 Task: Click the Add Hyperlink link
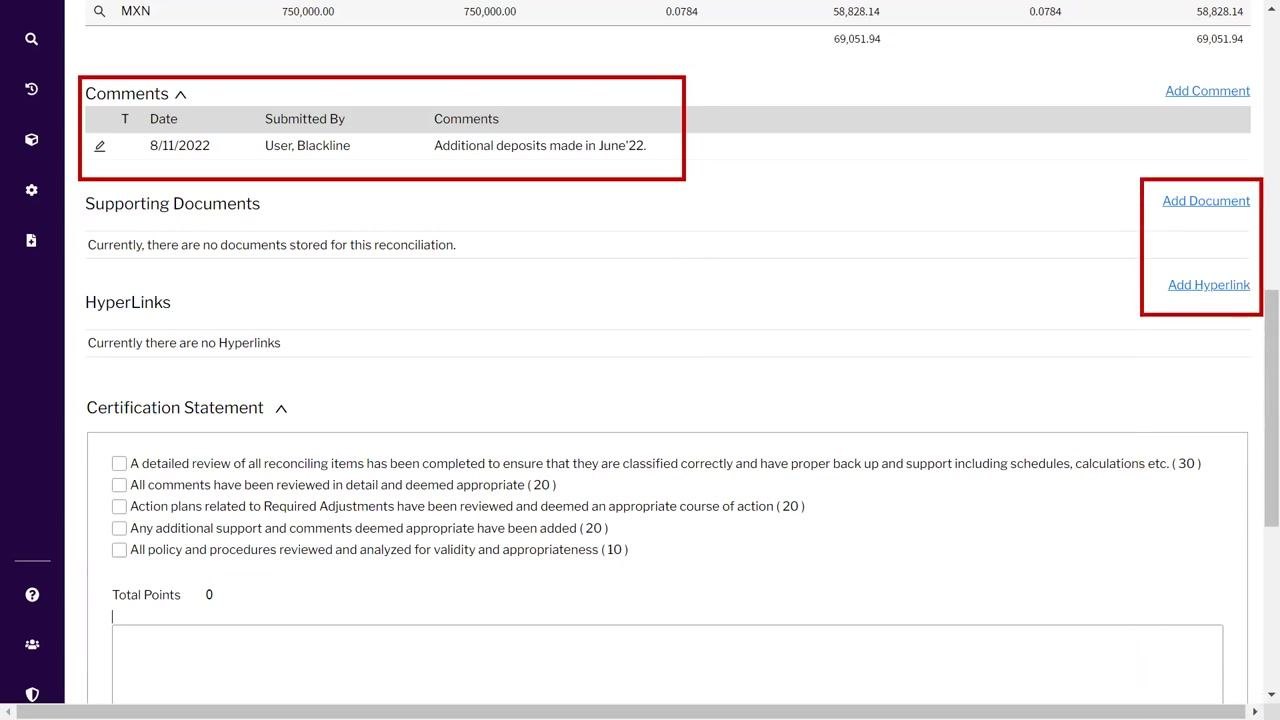(1209, 285)
